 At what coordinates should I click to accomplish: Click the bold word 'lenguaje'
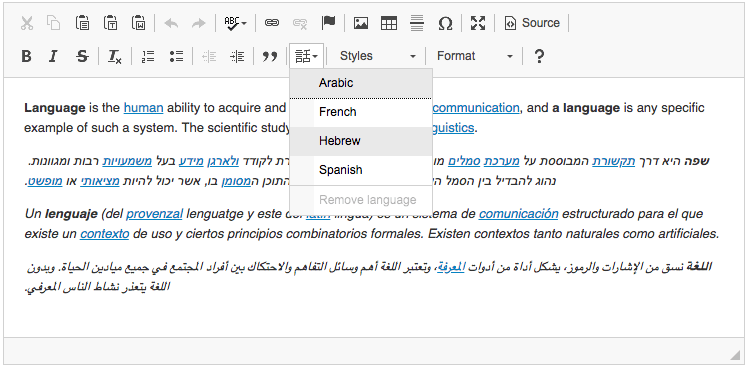pyautogui.click(x=71, y=214)
